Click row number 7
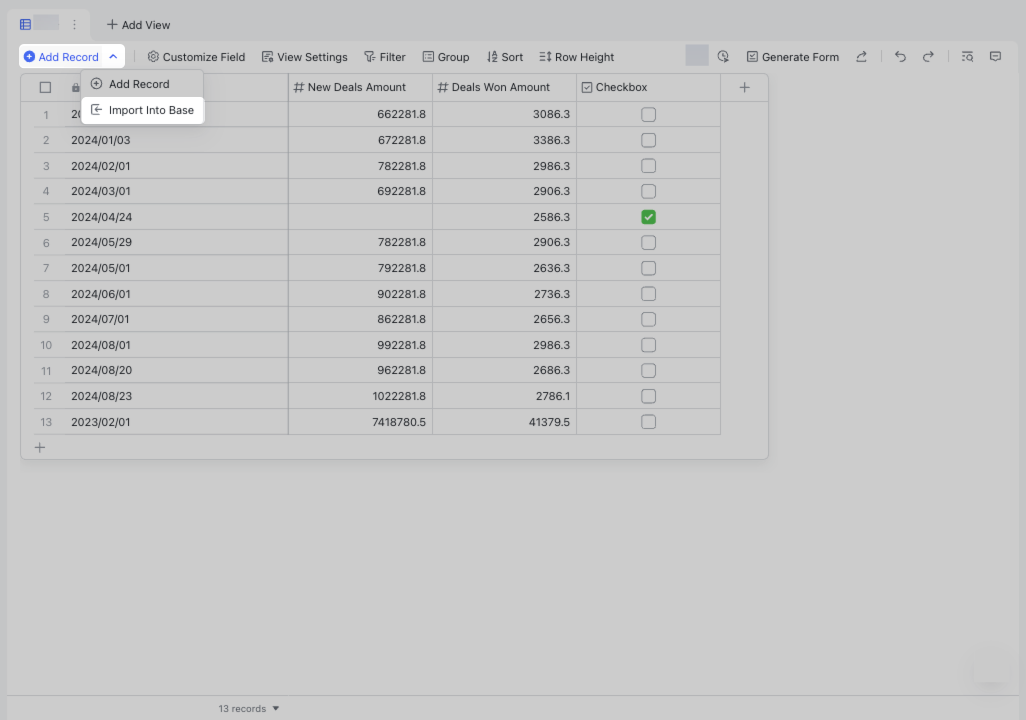 [46, 268]
